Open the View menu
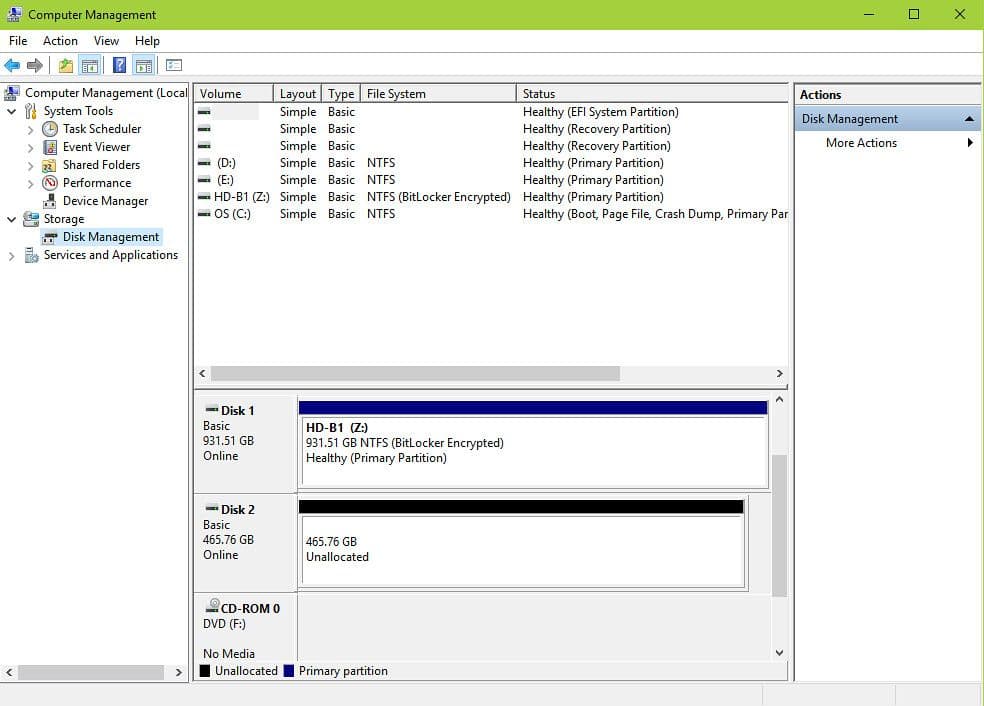This screenshot has width=984, height=706. [x=106, y=41]
